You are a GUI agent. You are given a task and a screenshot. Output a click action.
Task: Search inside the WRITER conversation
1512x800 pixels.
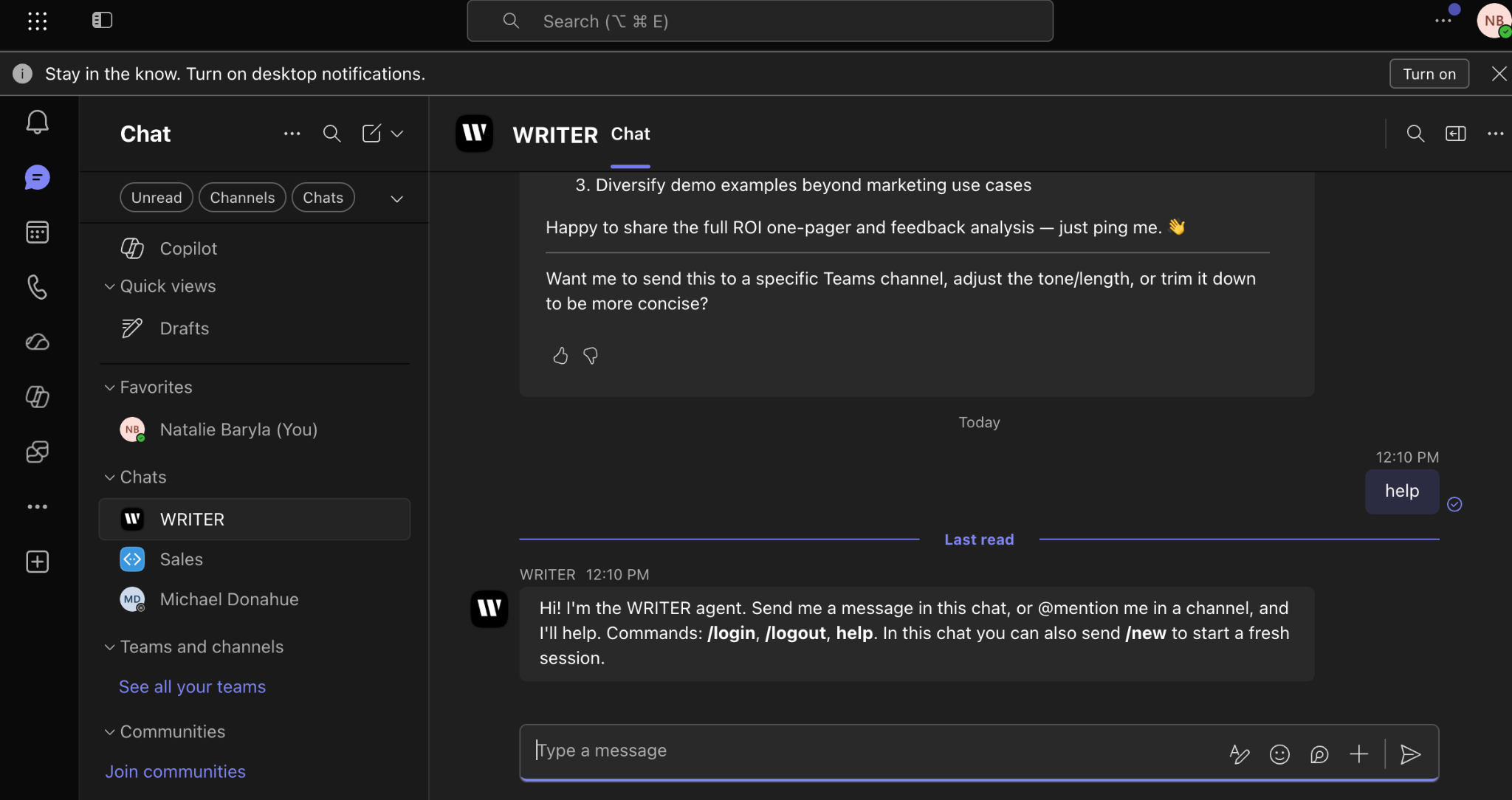[x=1415, y=134]
